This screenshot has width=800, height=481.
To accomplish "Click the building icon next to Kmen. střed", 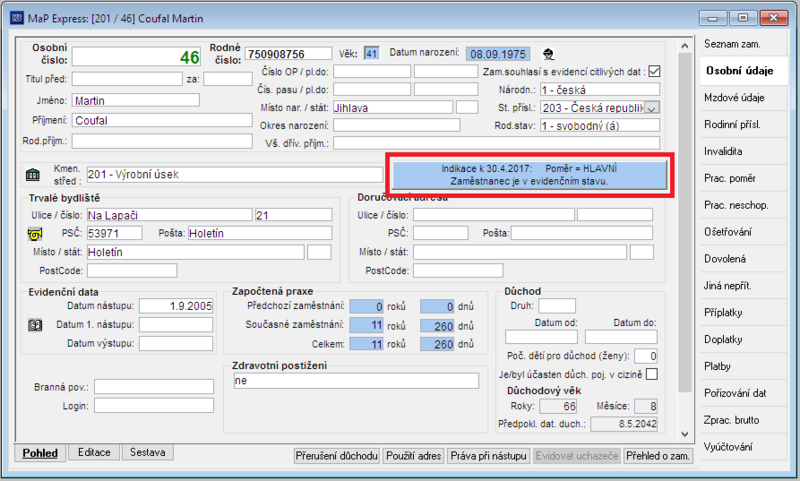I will (x=33, y=175).
